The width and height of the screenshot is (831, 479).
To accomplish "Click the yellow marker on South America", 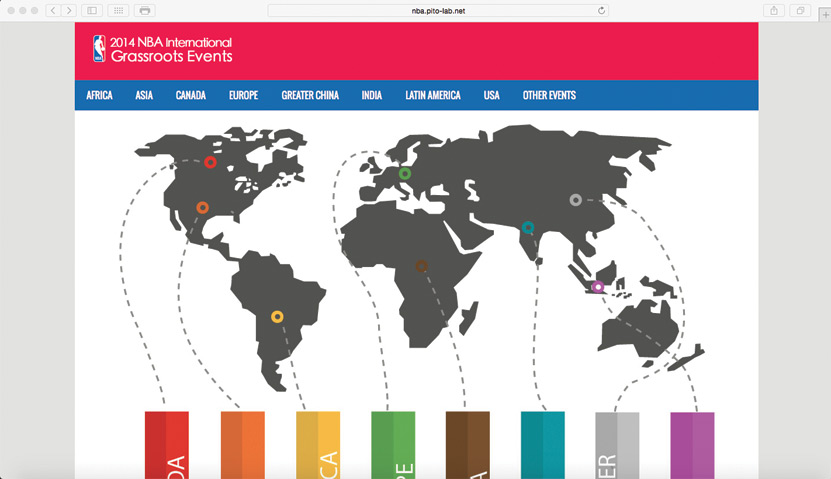I will (277, 317).
